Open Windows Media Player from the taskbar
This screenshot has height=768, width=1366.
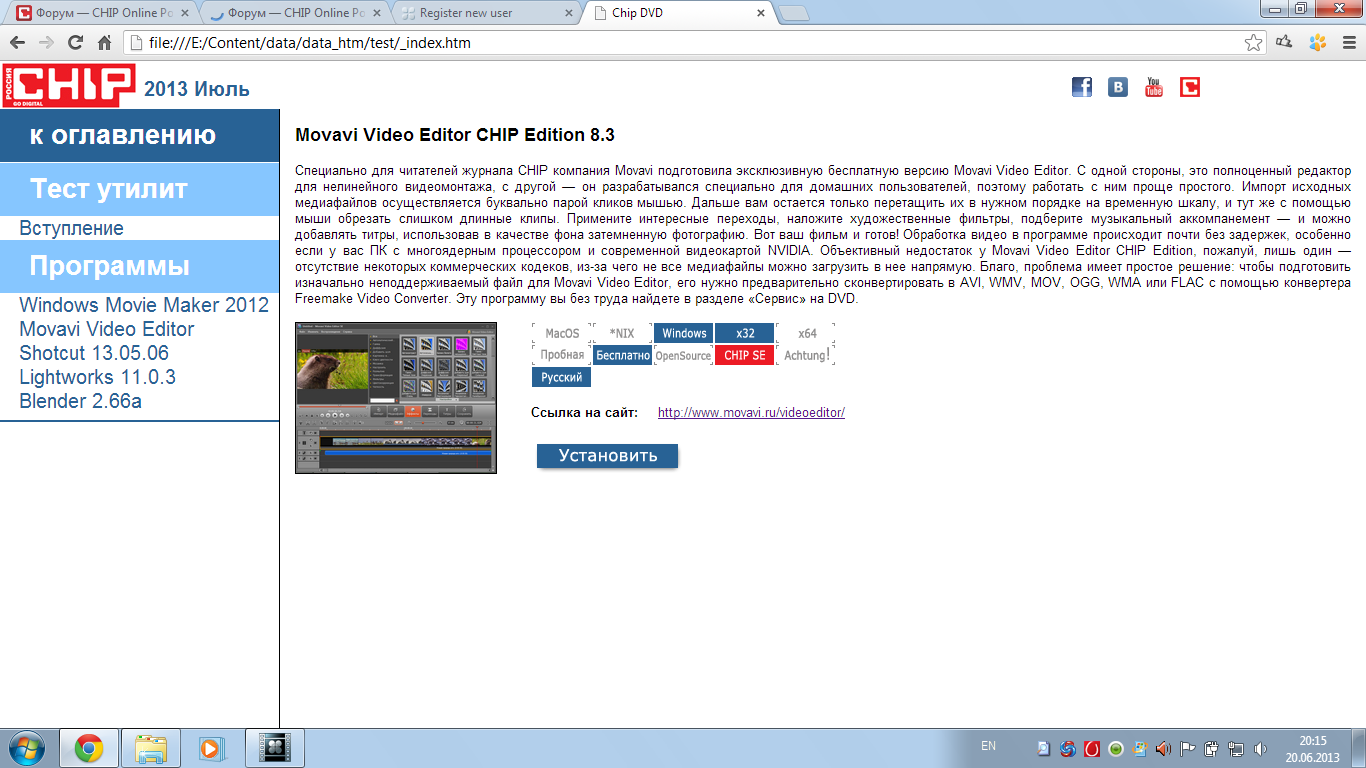(211, 748)
